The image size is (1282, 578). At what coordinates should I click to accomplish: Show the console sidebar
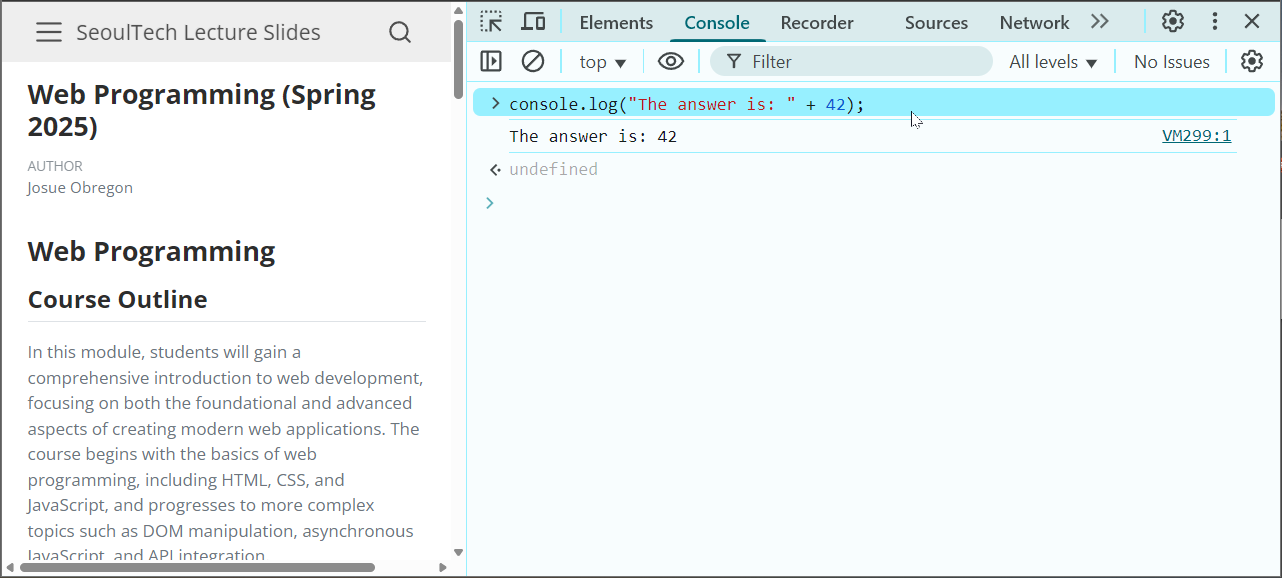coord(491,62)
